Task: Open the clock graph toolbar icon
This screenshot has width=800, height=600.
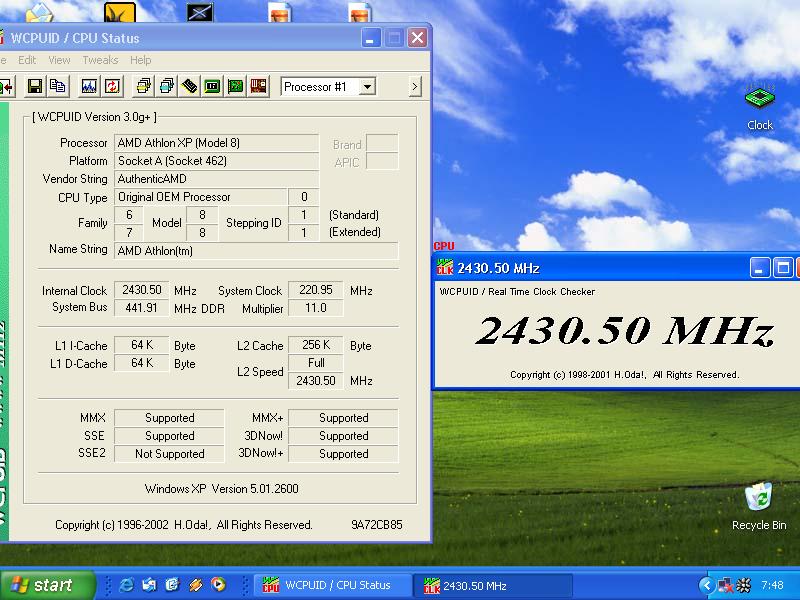Action: click(89, 87)
